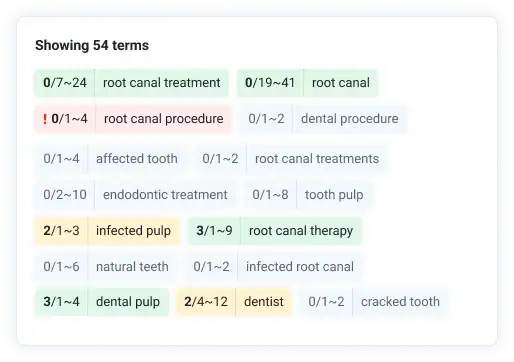
Task: Click the 3/1~9 count badge
Action: click(214, 231)
